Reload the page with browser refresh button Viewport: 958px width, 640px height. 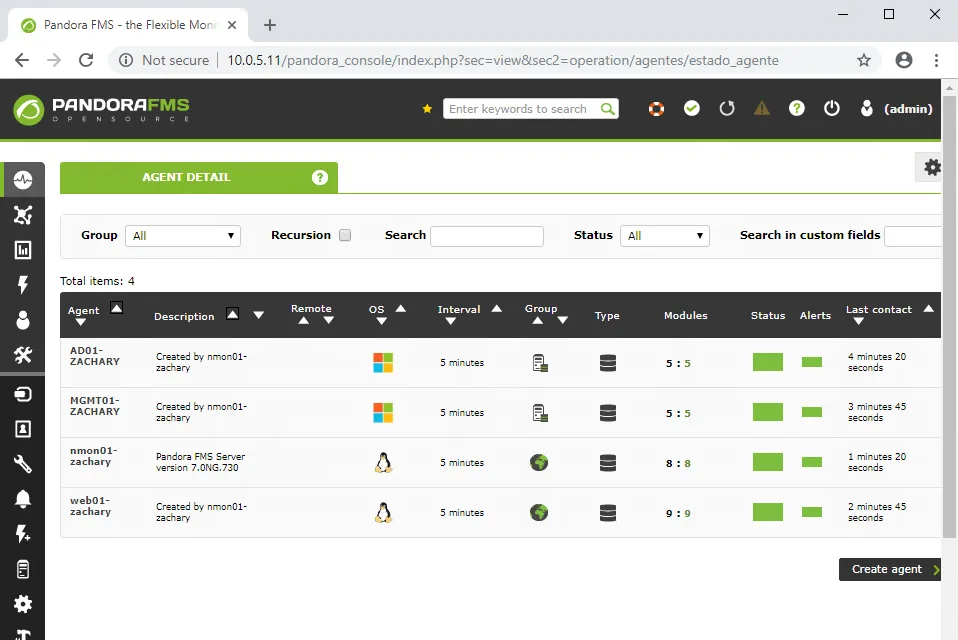click(x=86, y=60)
